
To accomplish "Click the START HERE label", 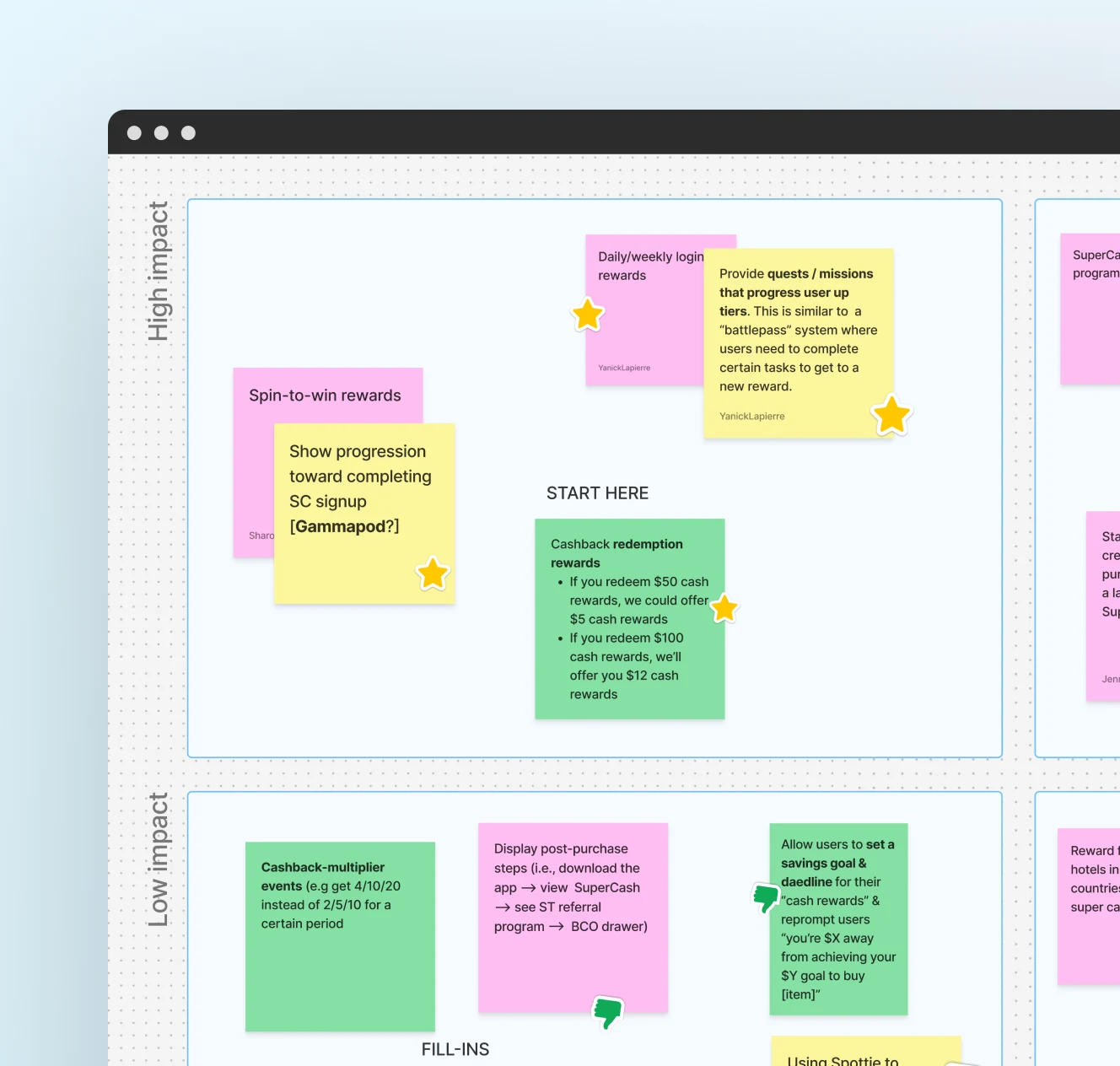I will [x=597, y=493].
